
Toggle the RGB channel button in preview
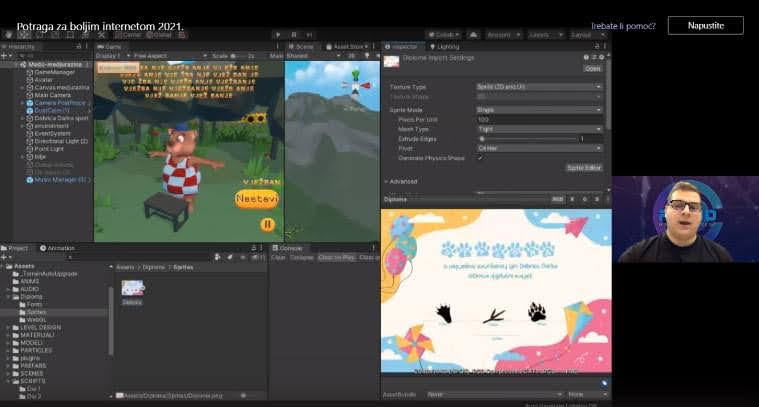click(x=558, y=199)
